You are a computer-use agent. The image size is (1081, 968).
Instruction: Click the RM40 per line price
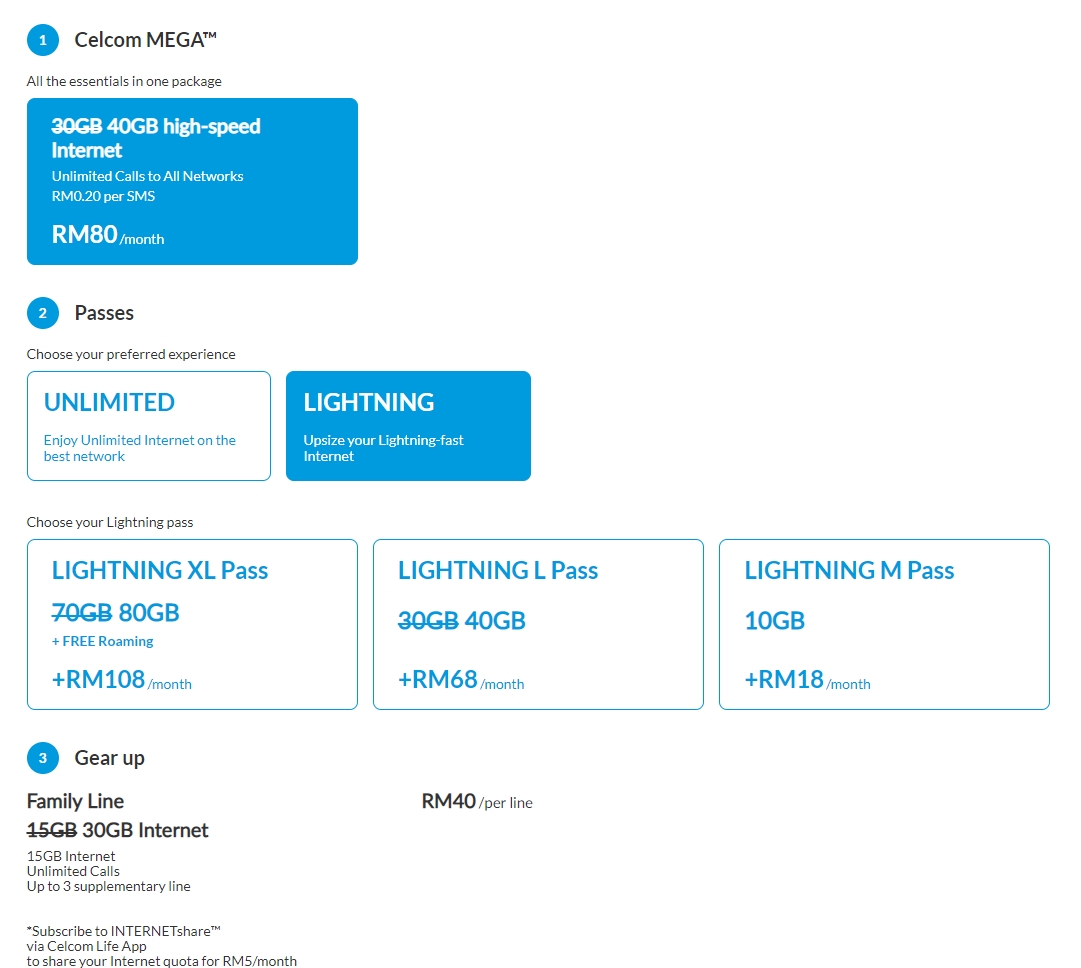[477, 802]
